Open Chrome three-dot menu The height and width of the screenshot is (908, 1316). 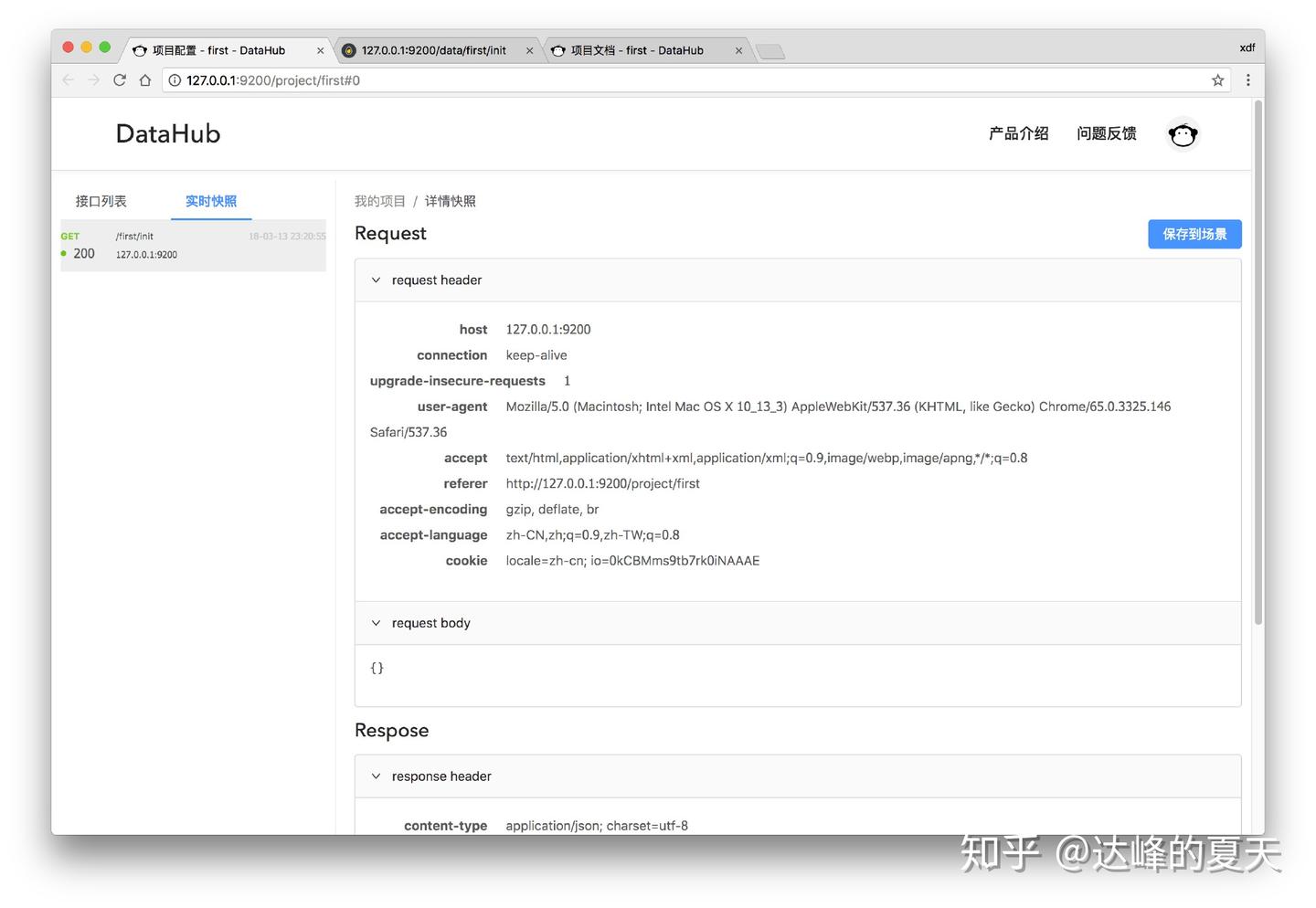tap(1248, 80)
